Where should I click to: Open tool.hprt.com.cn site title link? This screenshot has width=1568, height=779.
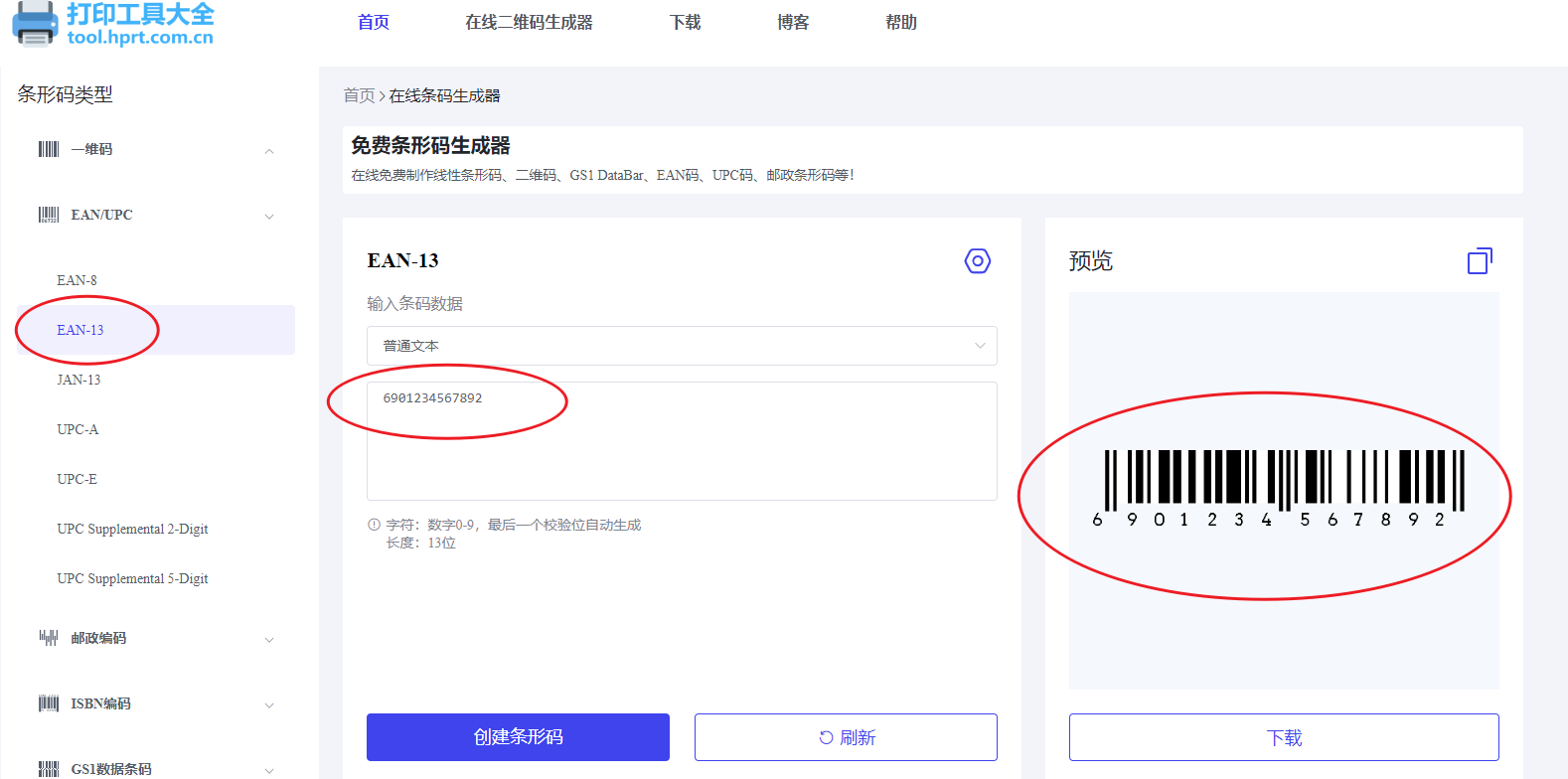[x=140, y=37]
